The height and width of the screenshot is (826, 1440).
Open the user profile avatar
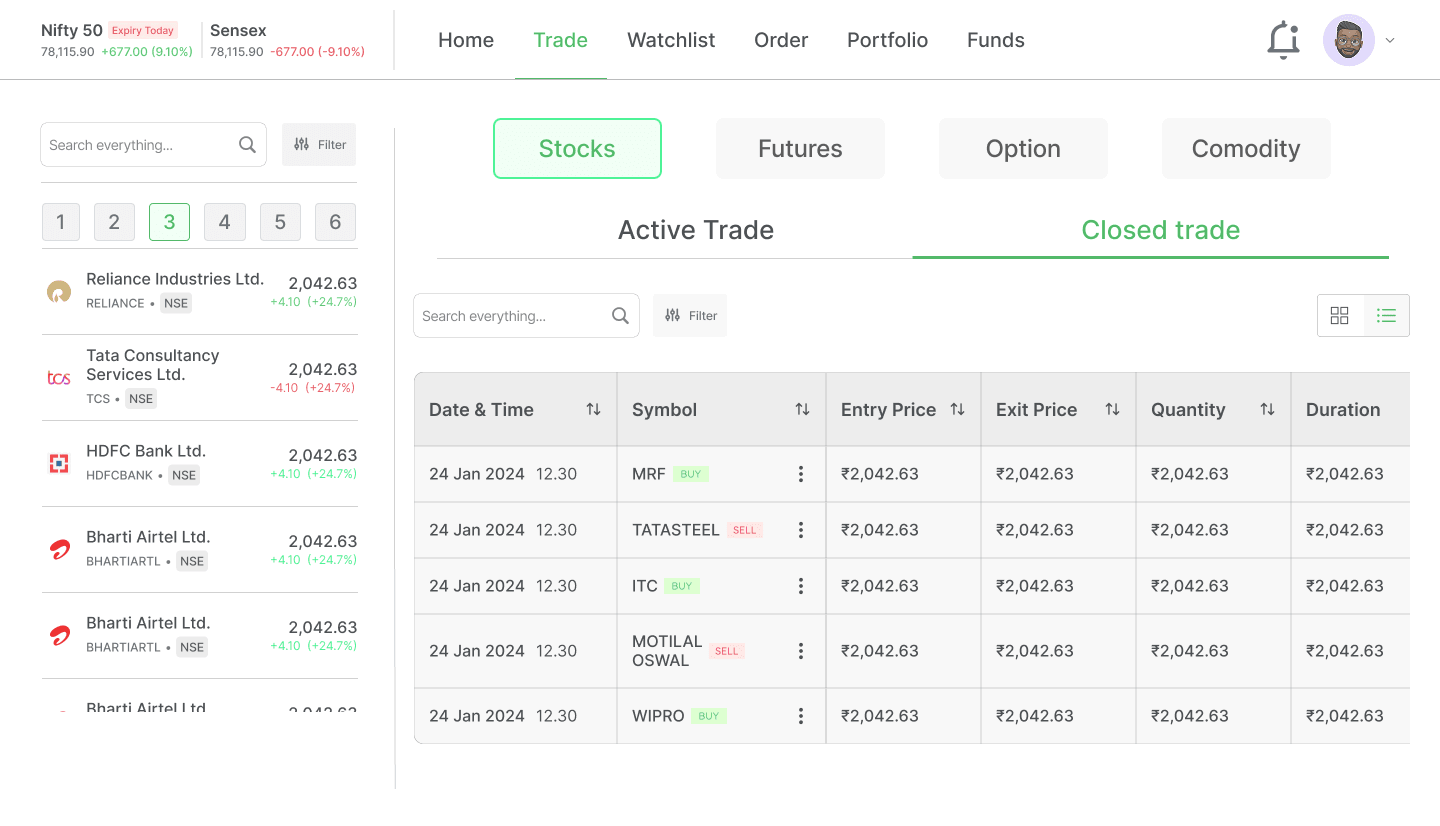(1348, 40)
